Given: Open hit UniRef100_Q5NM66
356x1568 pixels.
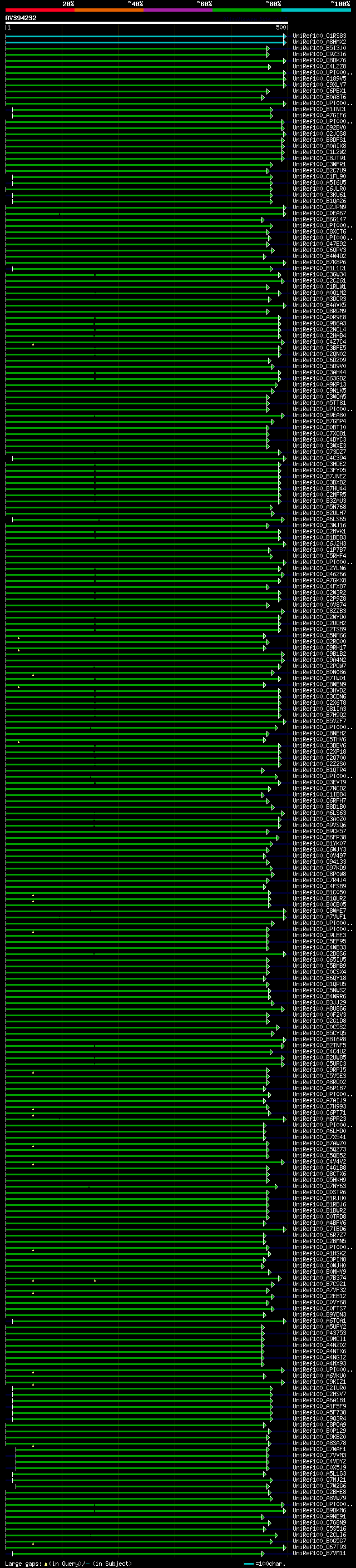Looking at the screenshot, I should tap(319, 635).
